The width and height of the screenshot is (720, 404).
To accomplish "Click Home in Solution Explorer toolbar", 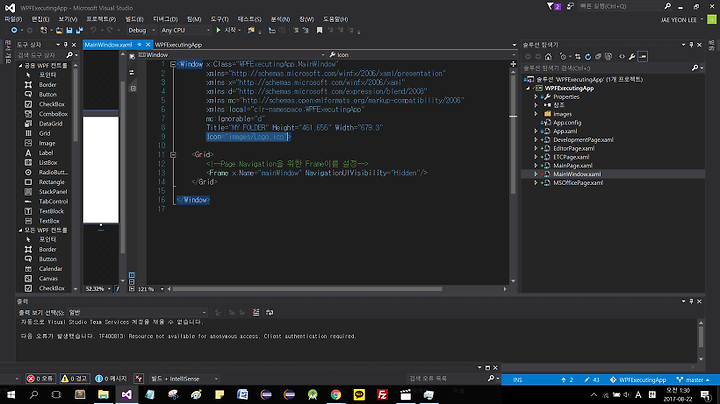I will pos(548,56).
